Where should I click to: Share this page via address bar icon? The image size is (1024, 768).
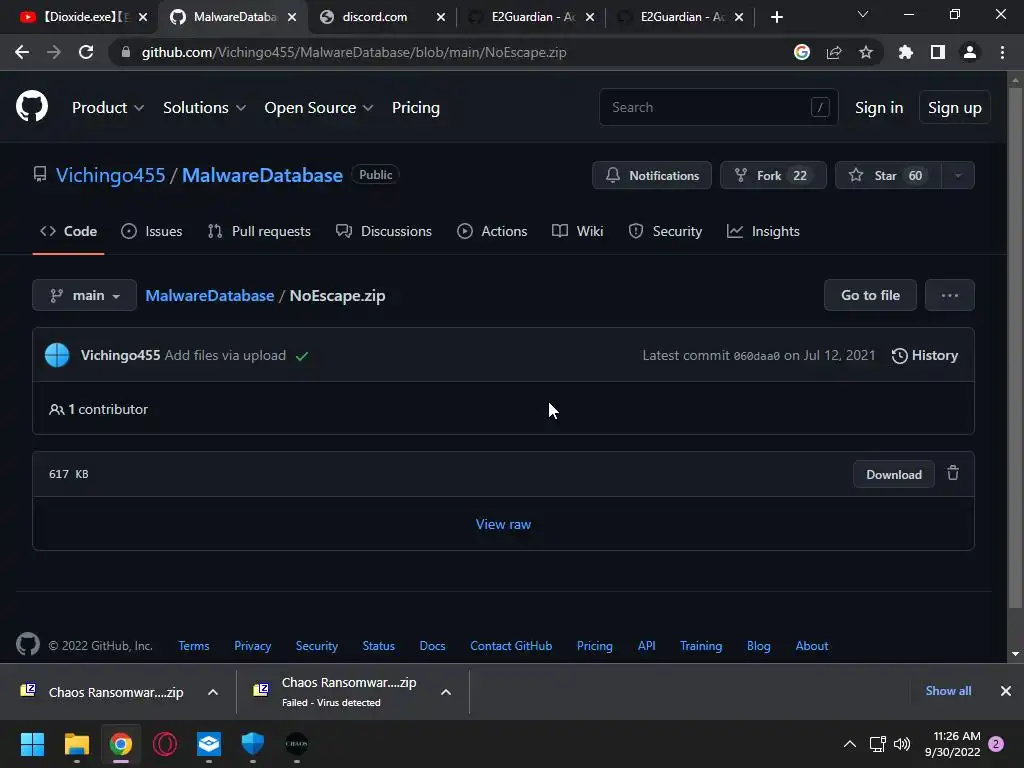[834, 52]
